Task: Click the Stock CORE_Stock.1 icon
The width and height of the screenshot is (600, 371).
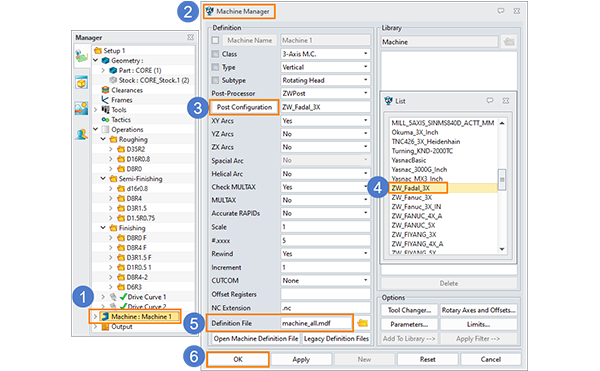Action: click(113, 80)
